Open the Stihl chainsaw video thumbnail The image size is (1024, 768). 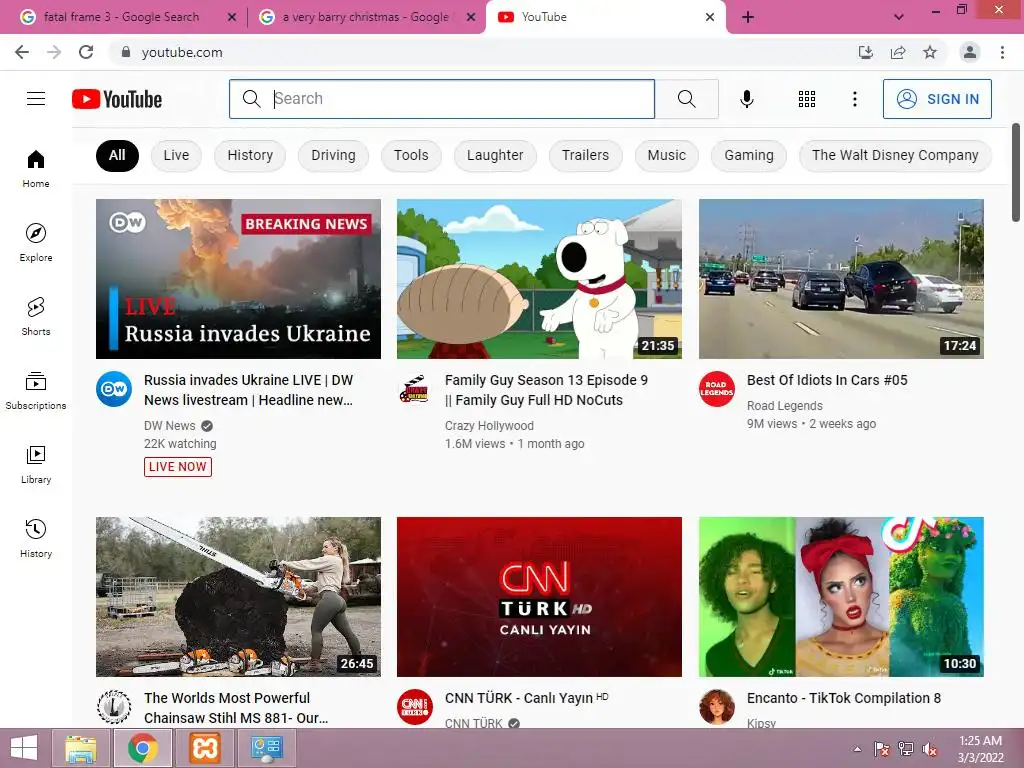coord(238,597)
